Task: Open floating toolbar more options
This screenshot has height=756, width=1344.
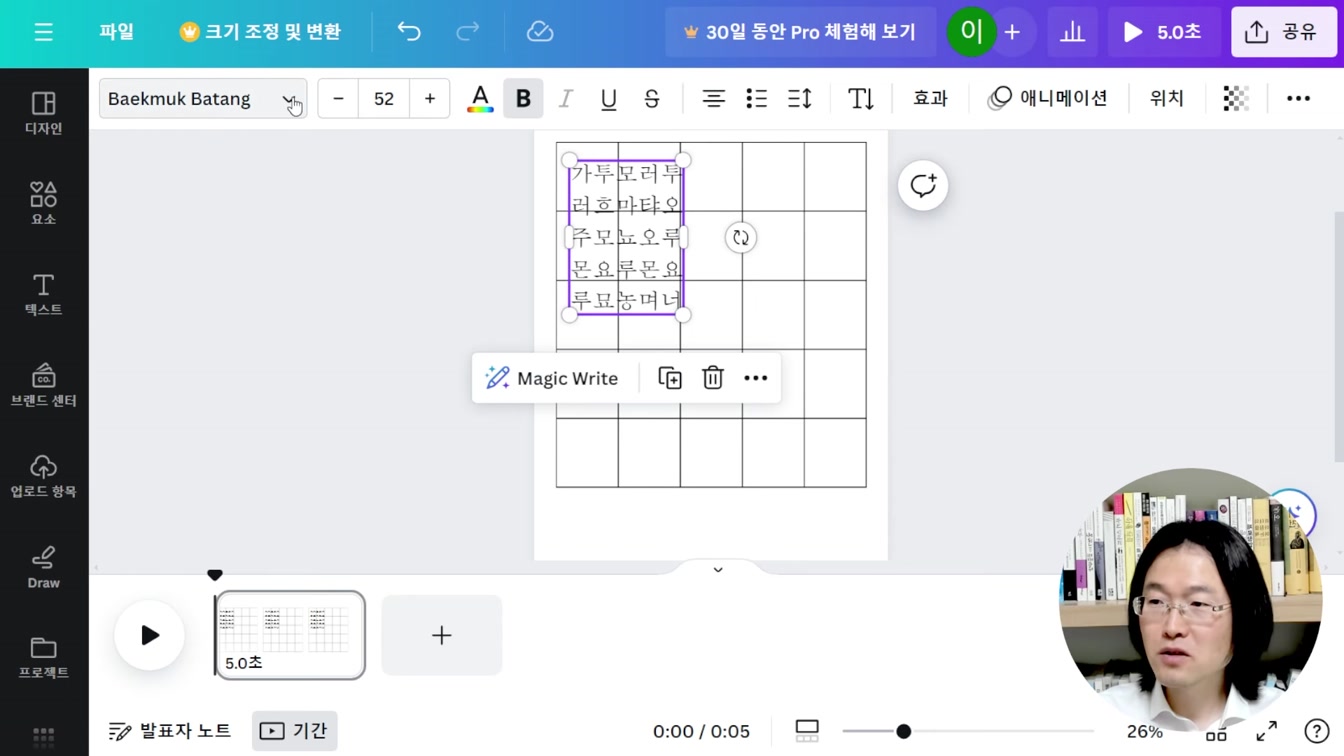Action: 756,378
